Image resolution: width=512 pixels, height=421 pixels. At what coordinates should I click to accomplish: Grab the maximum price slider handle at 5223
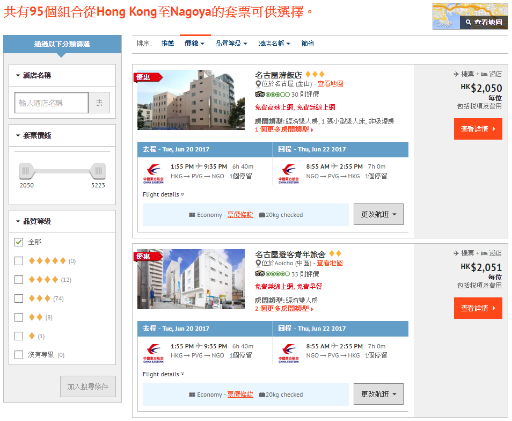tap(98, 171)
